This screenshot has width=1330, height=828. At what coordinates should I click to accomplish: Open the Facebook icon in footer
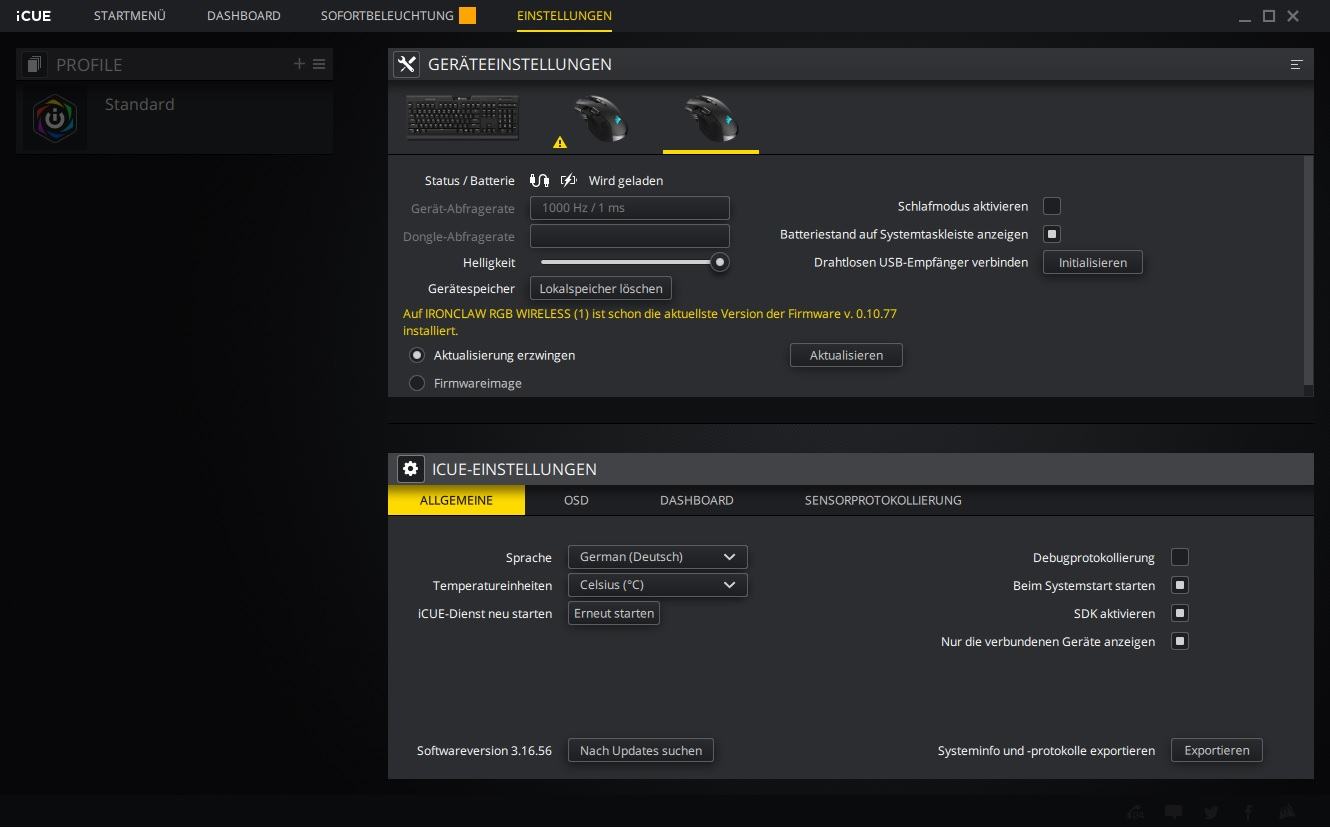pyautogui.click(x=1248, y=812)
